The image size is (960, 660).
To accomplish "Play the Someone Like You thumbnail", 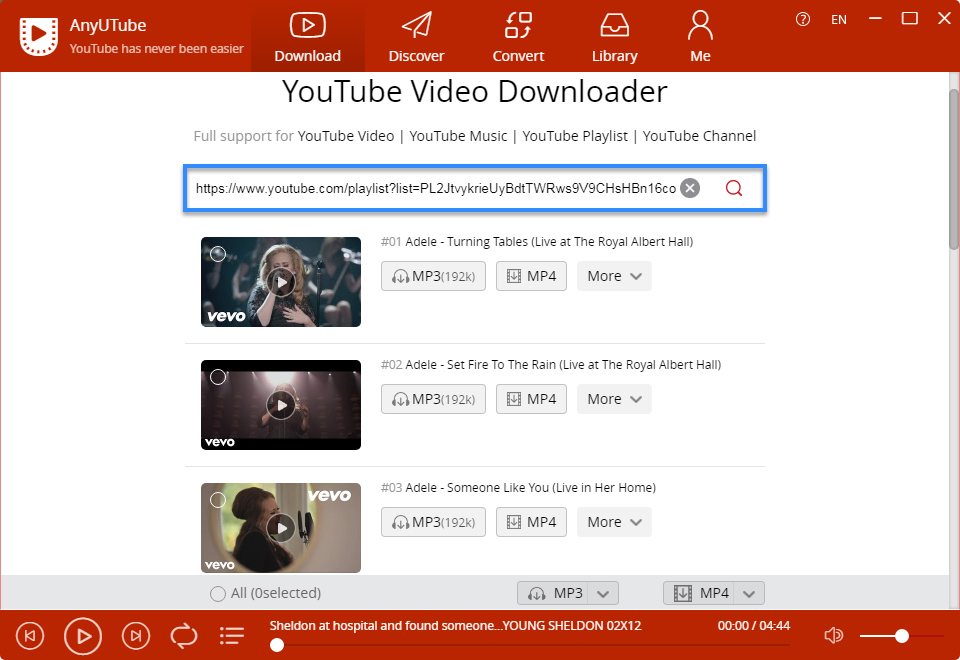I will tap(281, 528).
